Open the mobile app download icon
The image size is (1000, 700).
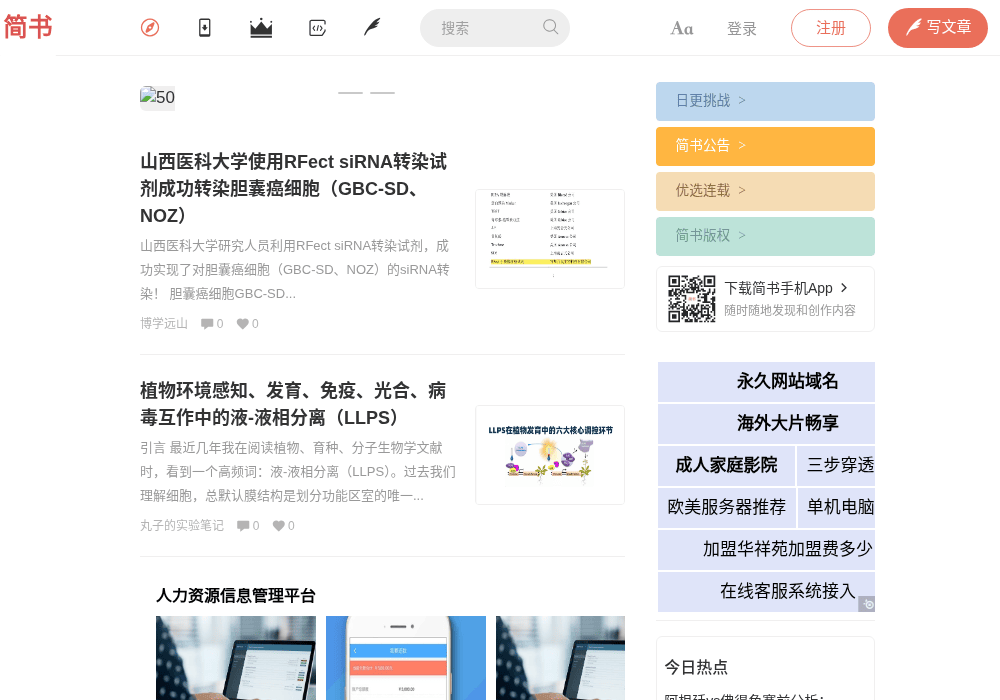[x=205, y=28]
